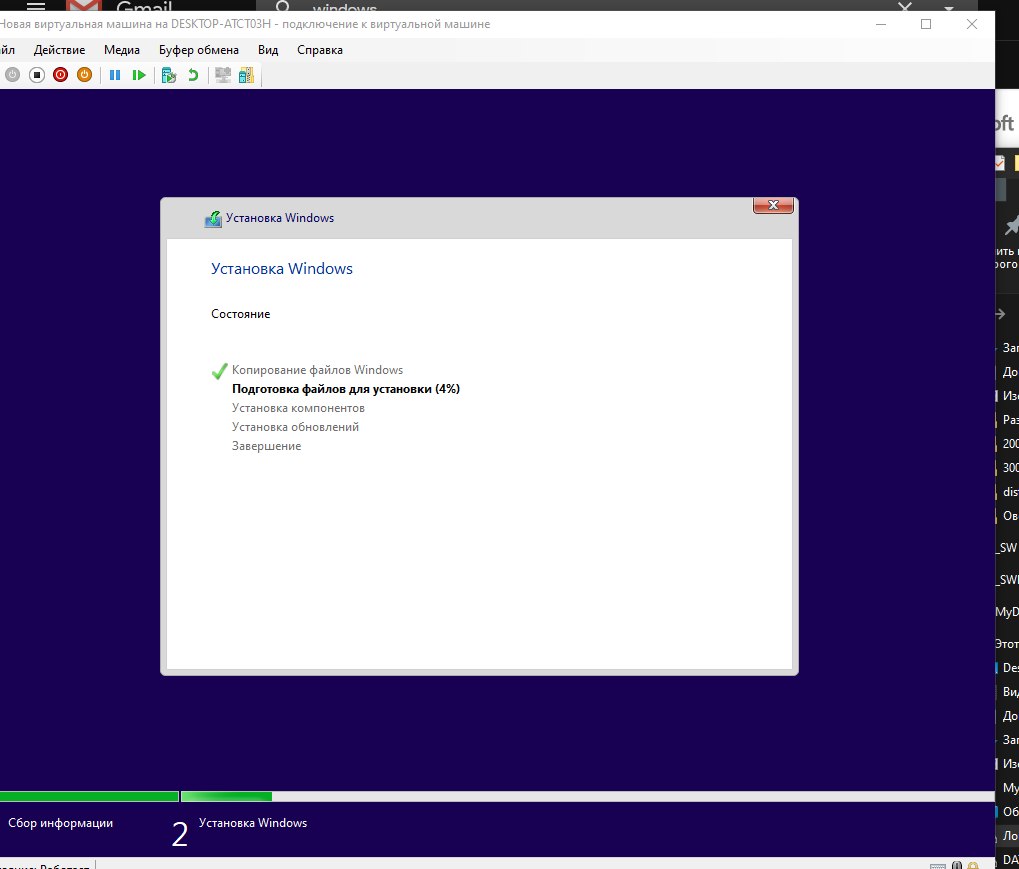Click the setup icon in dialog title bar

coord(213,218)
